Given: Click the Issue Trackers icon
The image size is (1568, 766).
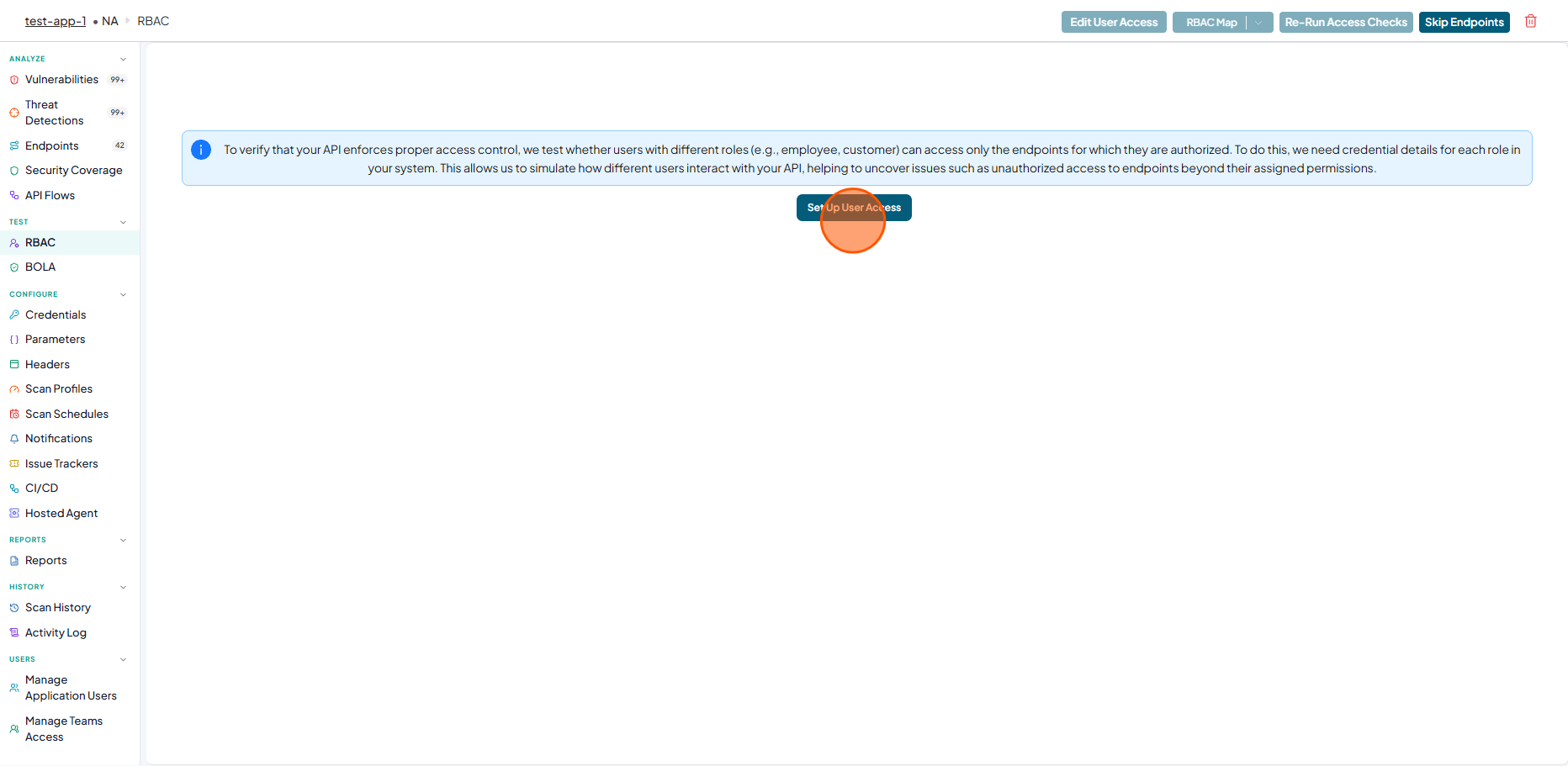Looking at the screenshot, I should pos(14,464).
